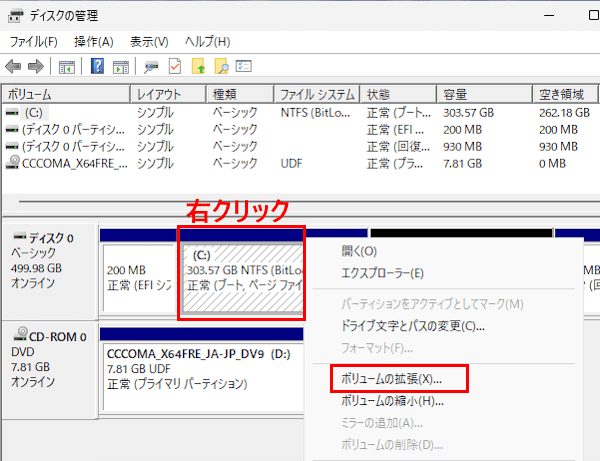The height and width of the screenshot is (461, 600).
Task: Select the CCCOMA_X64FRE_JA-JP_DV9 (D:) partition block
Action: point(203,377)
